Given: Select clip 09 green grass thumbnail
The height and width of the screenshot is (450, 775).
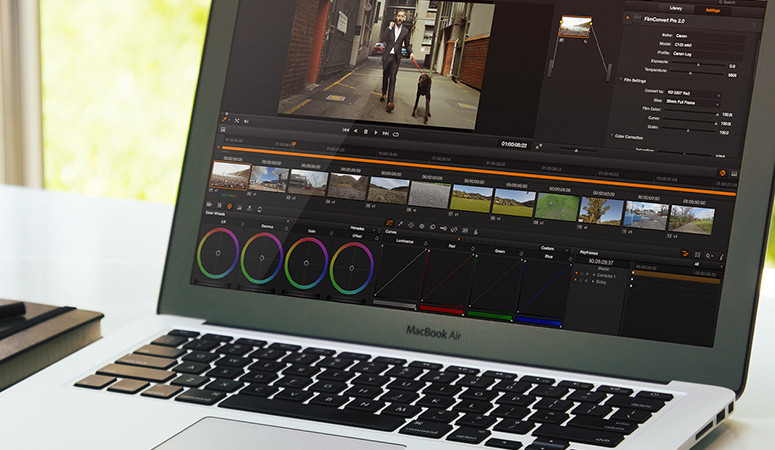Looking at the screenshot, I should (557, 207).
